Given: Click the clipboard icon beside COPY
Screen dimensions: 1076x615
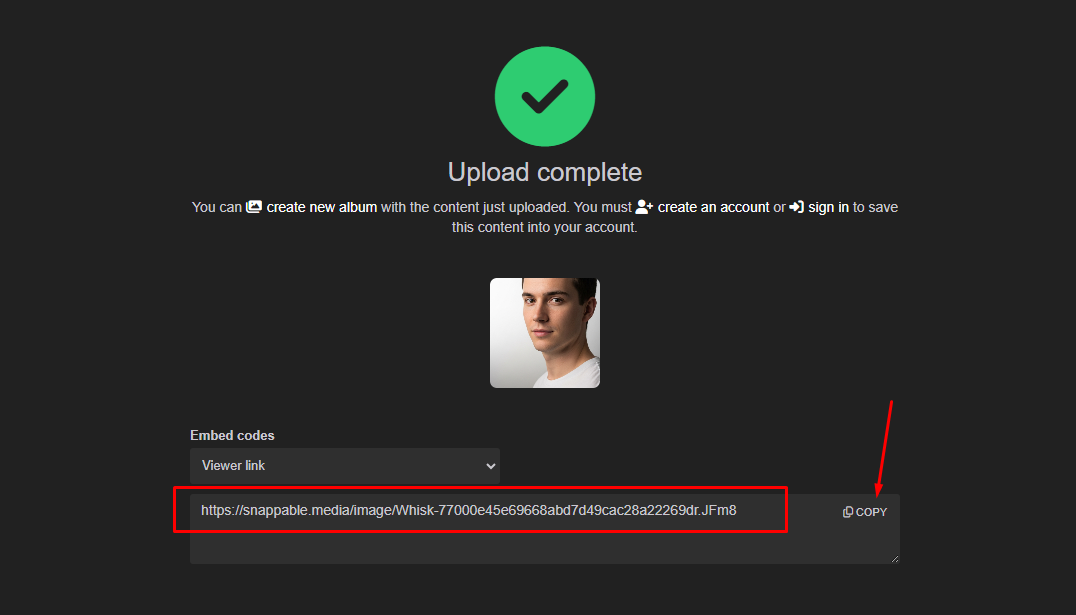Looking at the screenshot, I should [848, 512].
